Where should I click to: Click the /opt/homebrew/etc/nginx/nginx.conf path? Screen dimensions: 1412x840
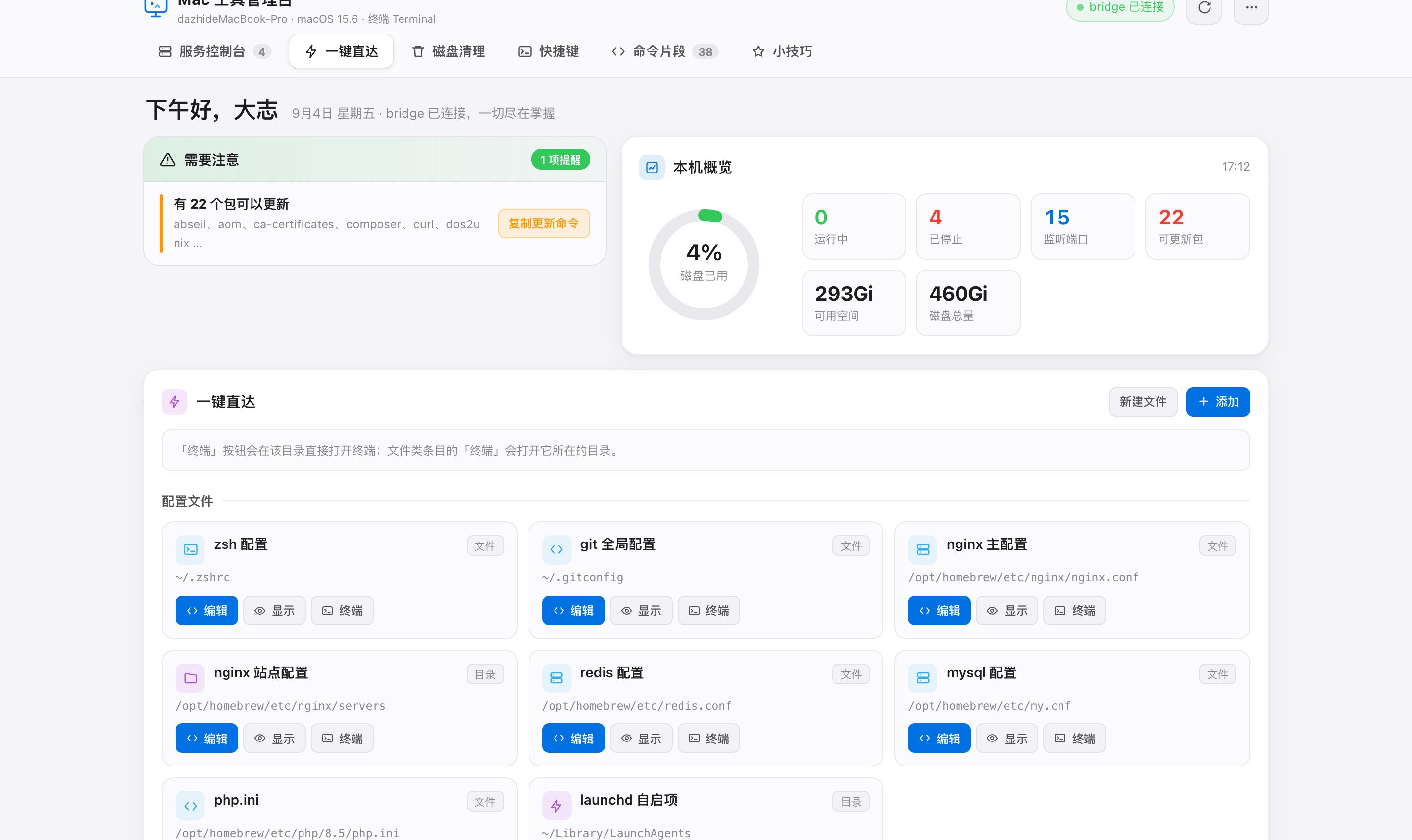click(x=1024, y=577)
